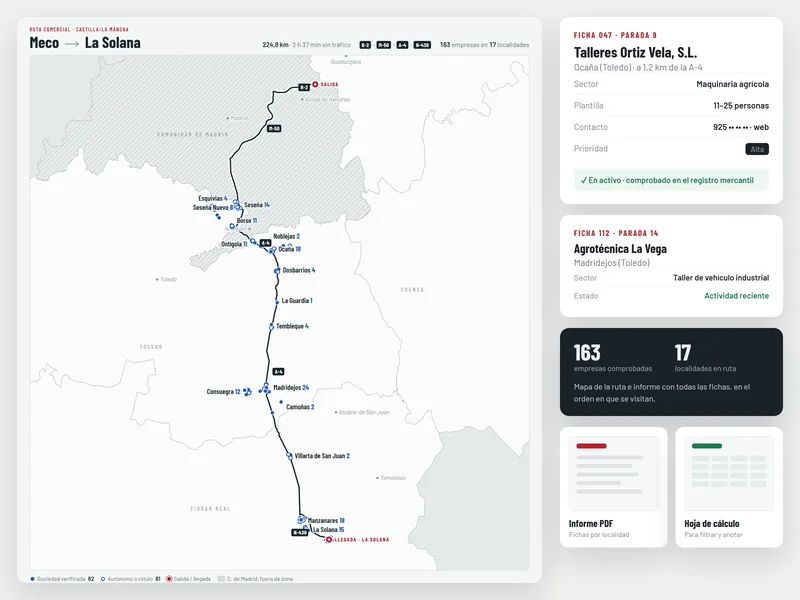Click the Actividad reciente status
This screenshot has height=600, width=800.
point(736,296)
